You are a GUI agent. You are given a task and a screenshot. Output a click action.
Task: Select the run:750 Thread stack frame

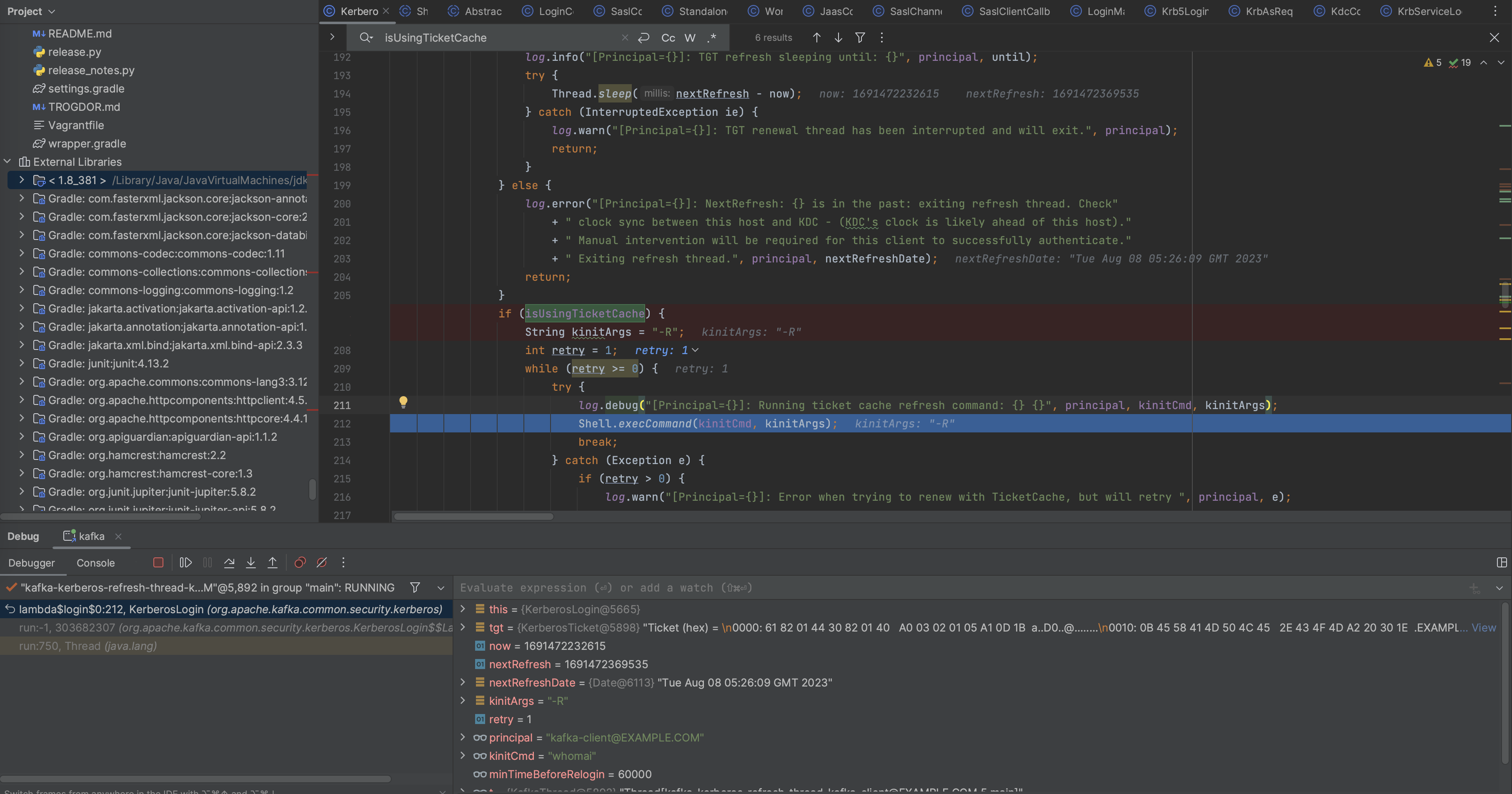click(x=226, y=646)
